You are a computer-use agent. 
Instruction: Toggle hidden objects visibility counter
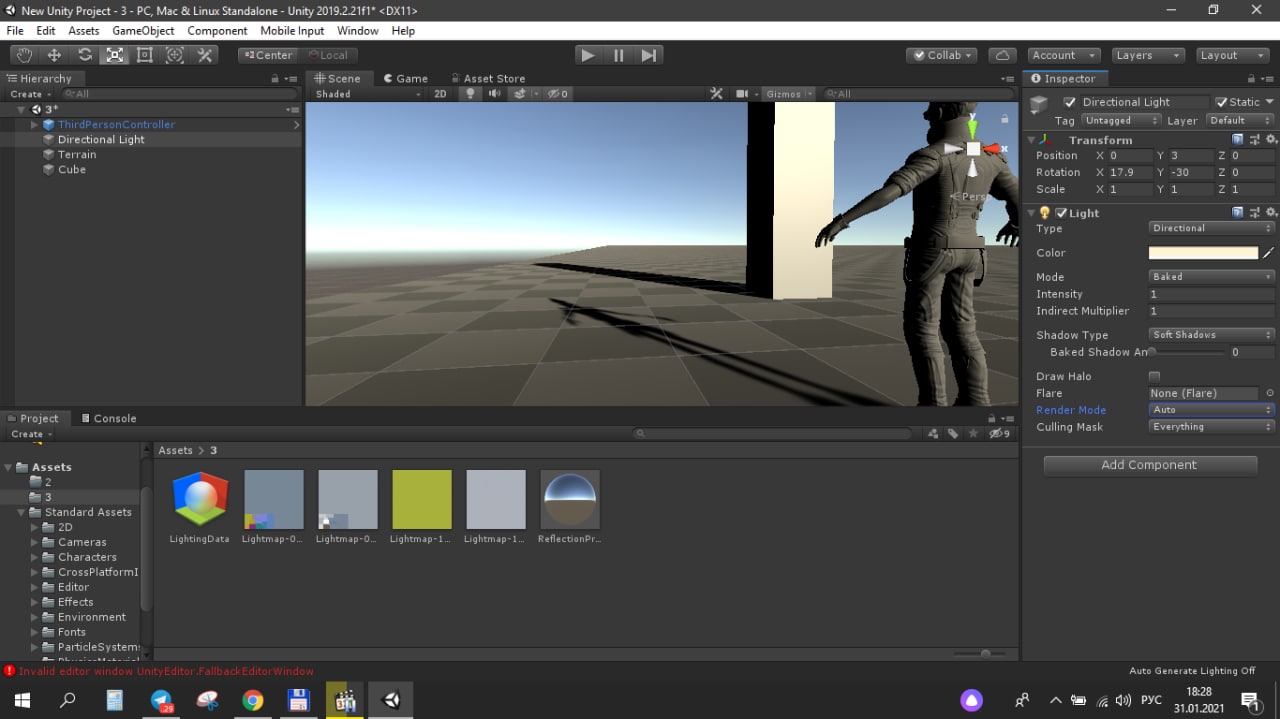click(558, 94)
